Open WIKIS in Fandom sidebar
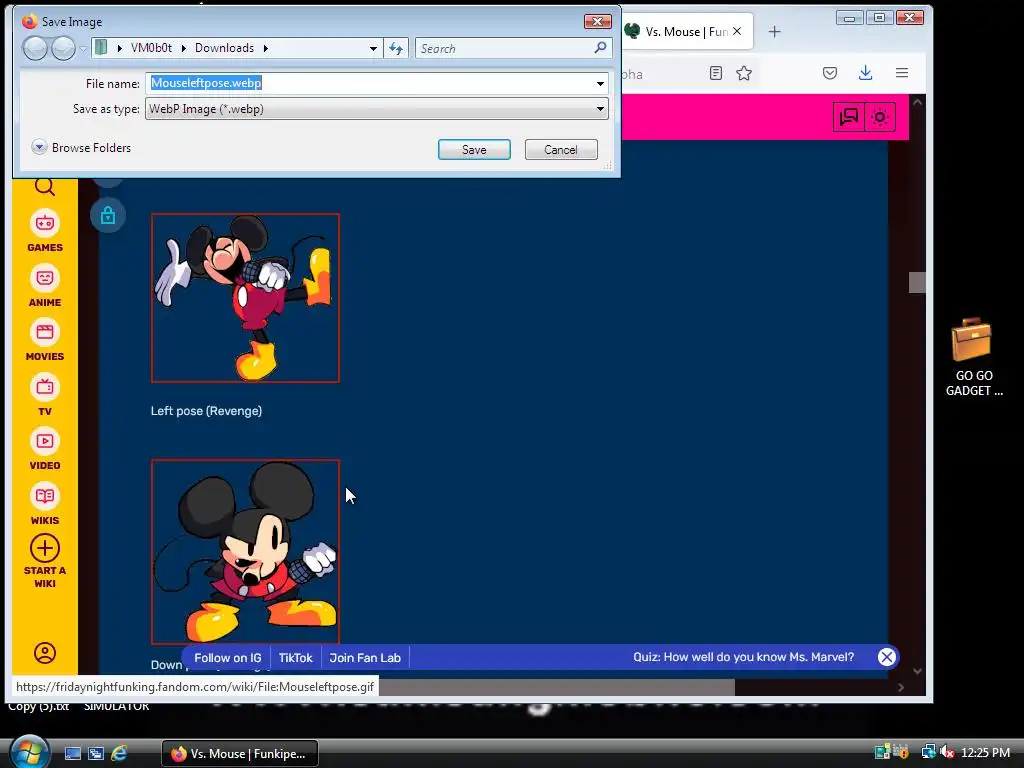 [44, 504]
